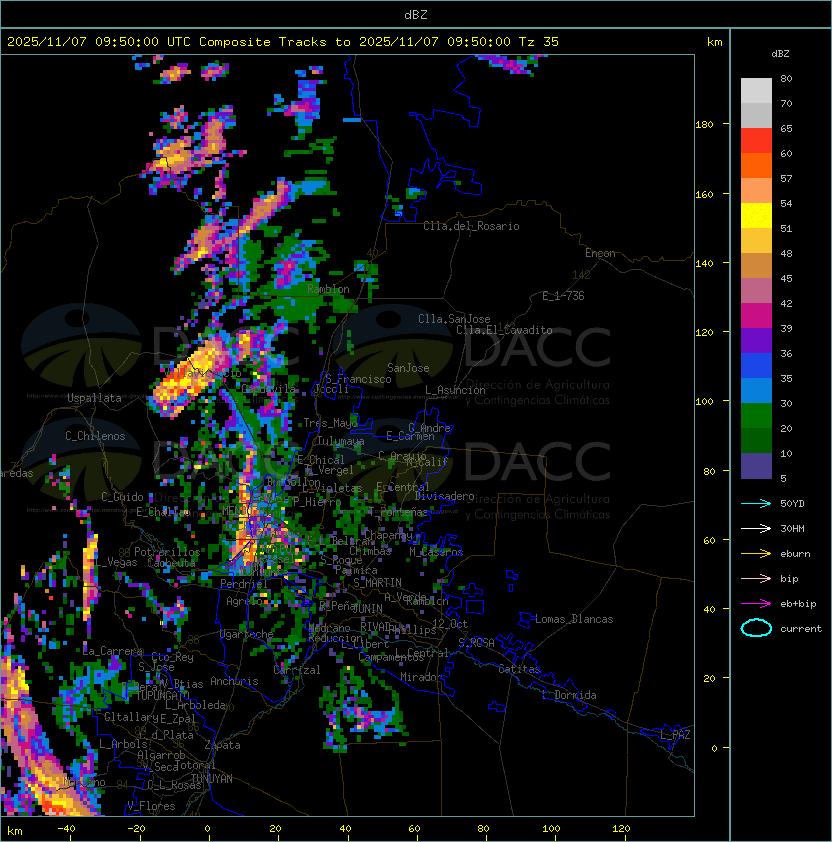The width and height of the screenshot is (832, 842).
Task: Select the orange 57-60 dBZ swatch
Action: 756,165
